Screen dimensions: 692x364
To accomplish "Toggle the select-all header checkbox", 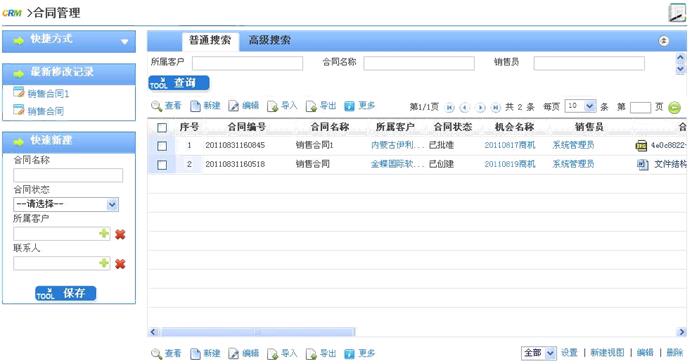I will click(x=162, y=128).
